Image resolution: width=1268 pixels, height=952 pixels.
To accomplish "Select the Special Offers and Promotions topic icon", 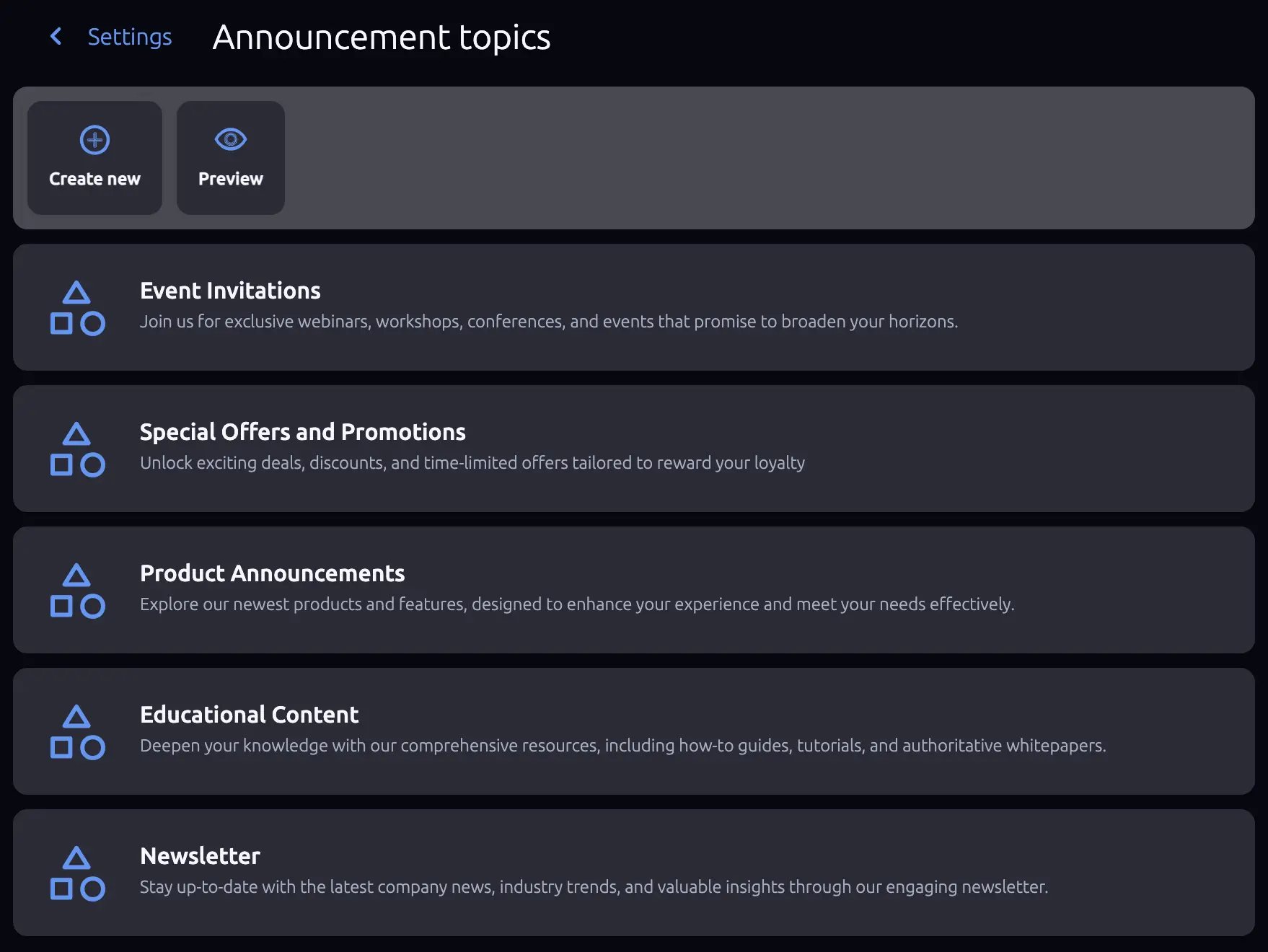I will [78, 449].
